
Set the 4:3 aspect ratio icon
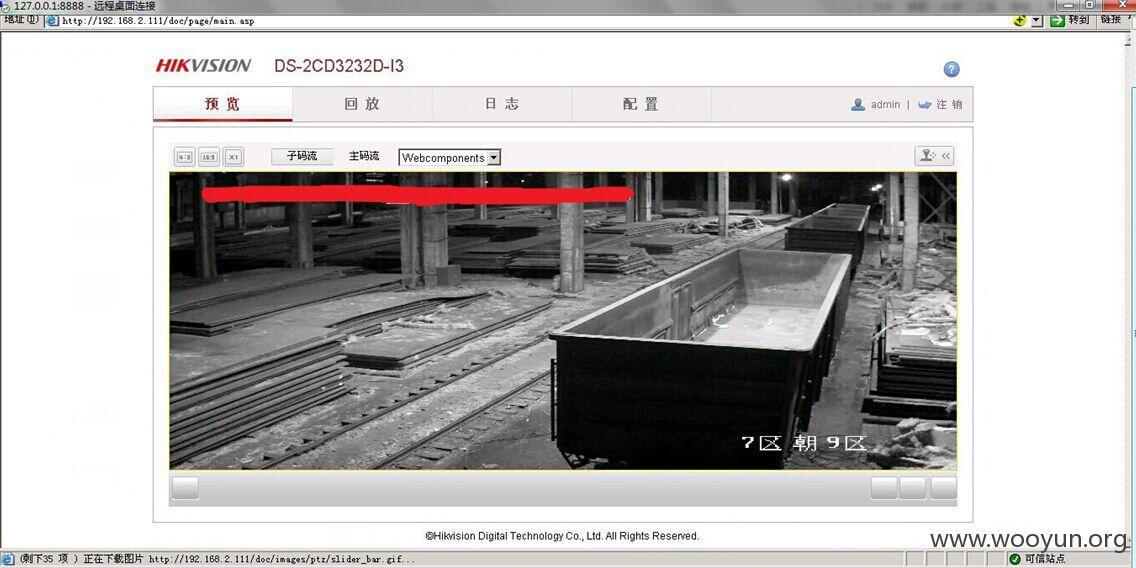[x=185, y=156]
